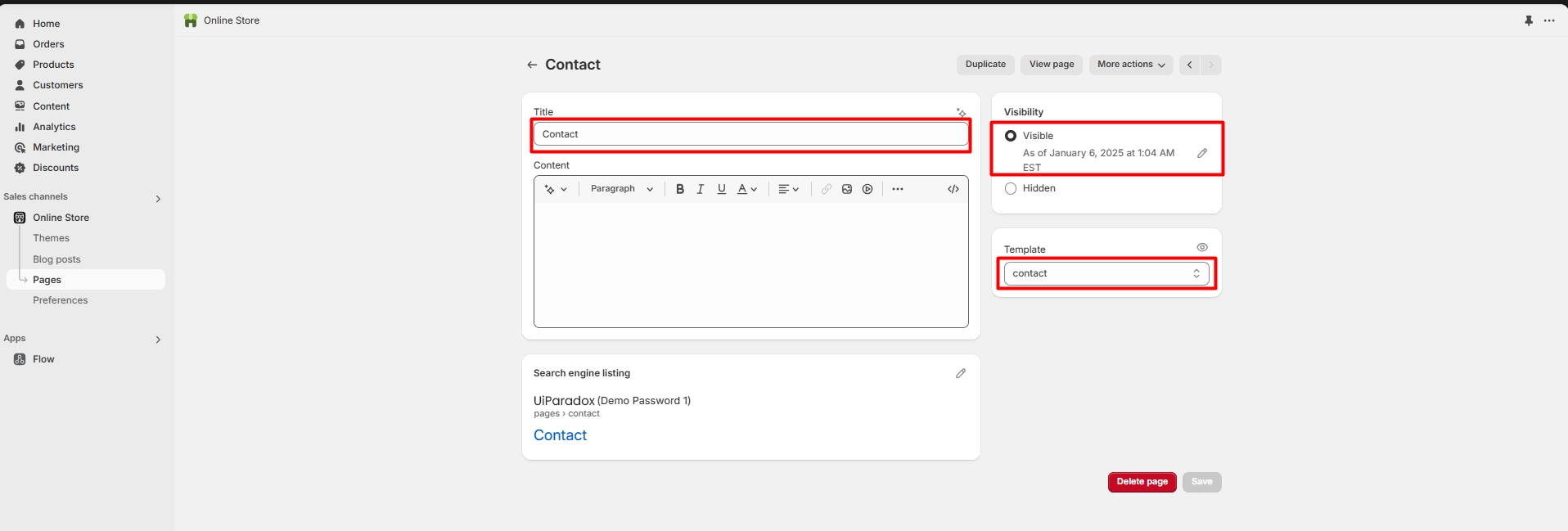
Task: Insert video using editor toolbar icon
Action: pyautogui.click(x=867, y=189)
